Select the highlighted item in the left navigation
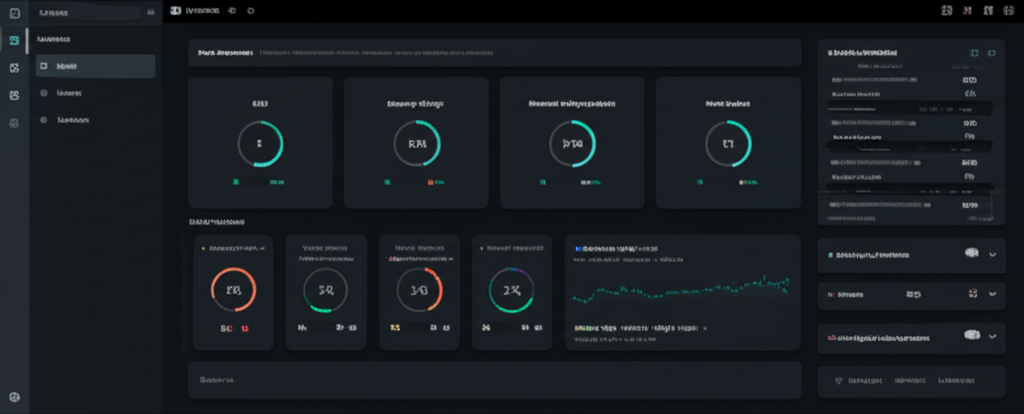The height and width of the screenshot is (414, 1024). [x=95, y=66]
